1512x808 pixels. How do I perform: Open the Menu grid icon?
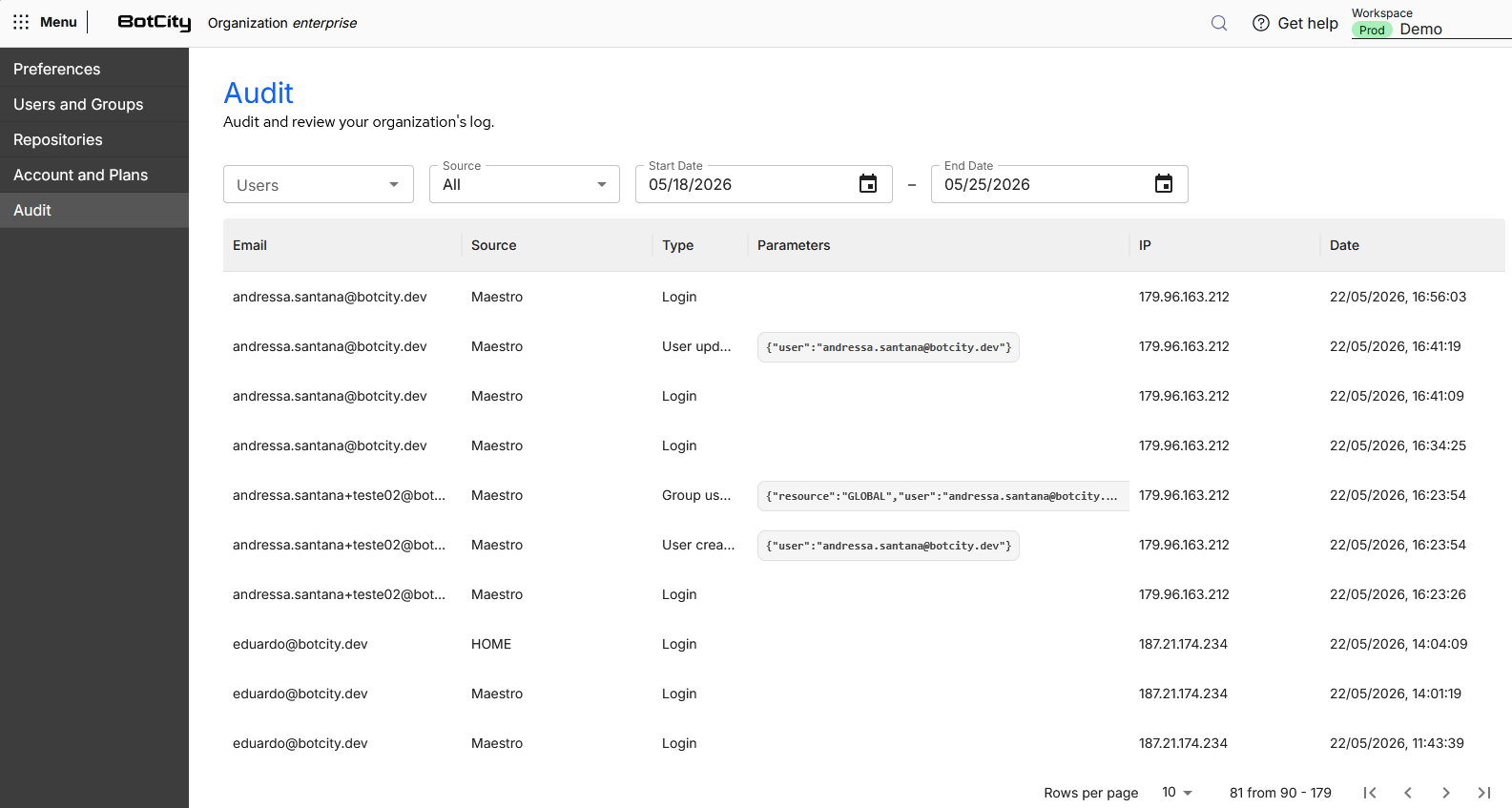point(21,22)
